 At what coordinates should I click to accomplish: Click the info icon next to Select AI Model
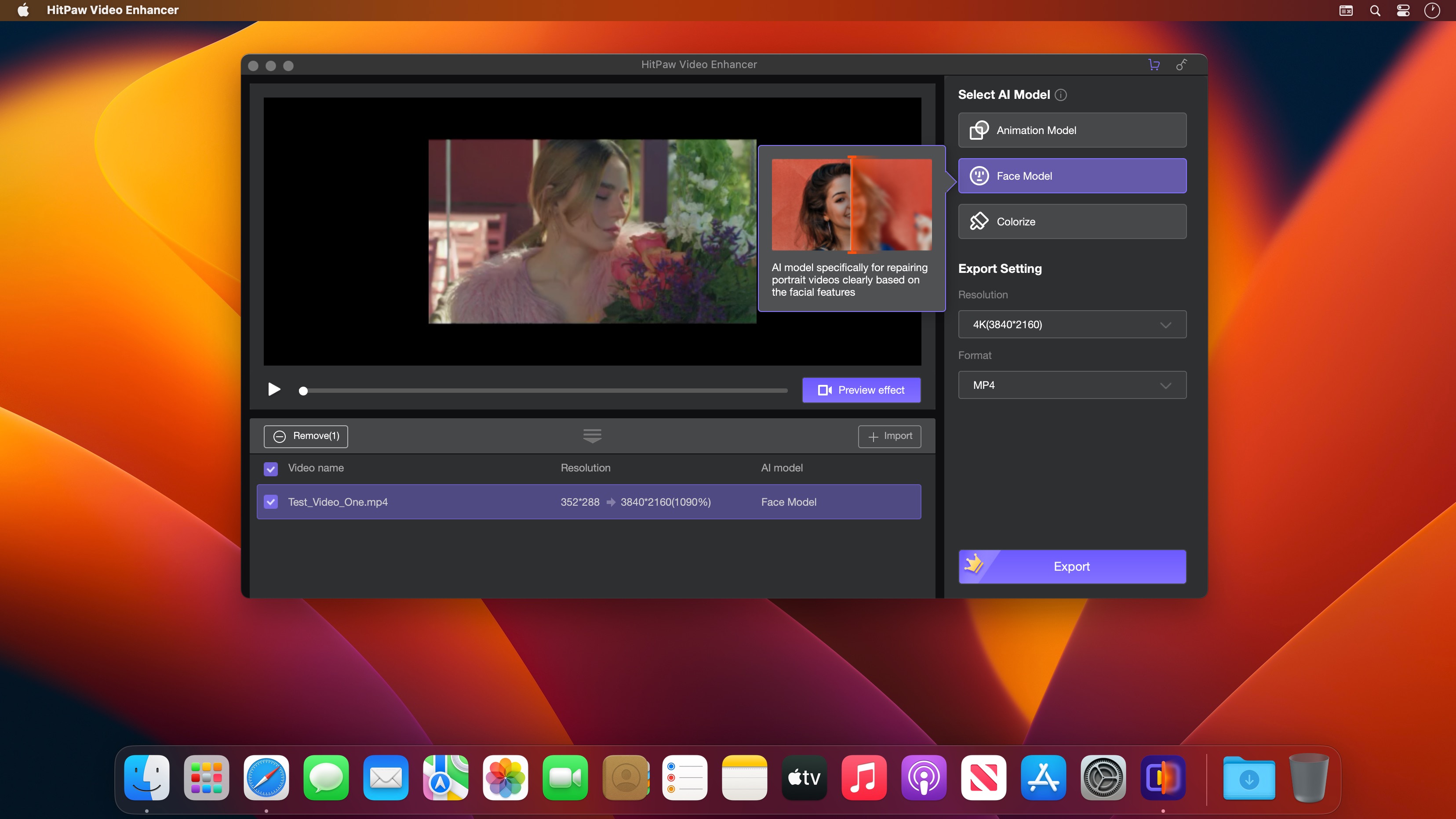point(1061,95)
